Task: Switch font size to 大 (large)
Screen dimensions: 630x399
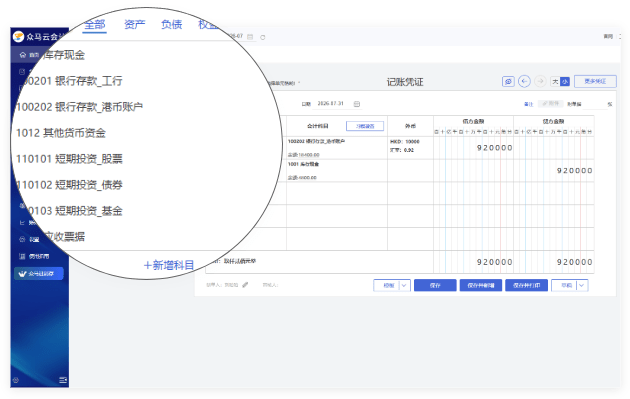Action: pyautogui.click(x=555, y=82)
